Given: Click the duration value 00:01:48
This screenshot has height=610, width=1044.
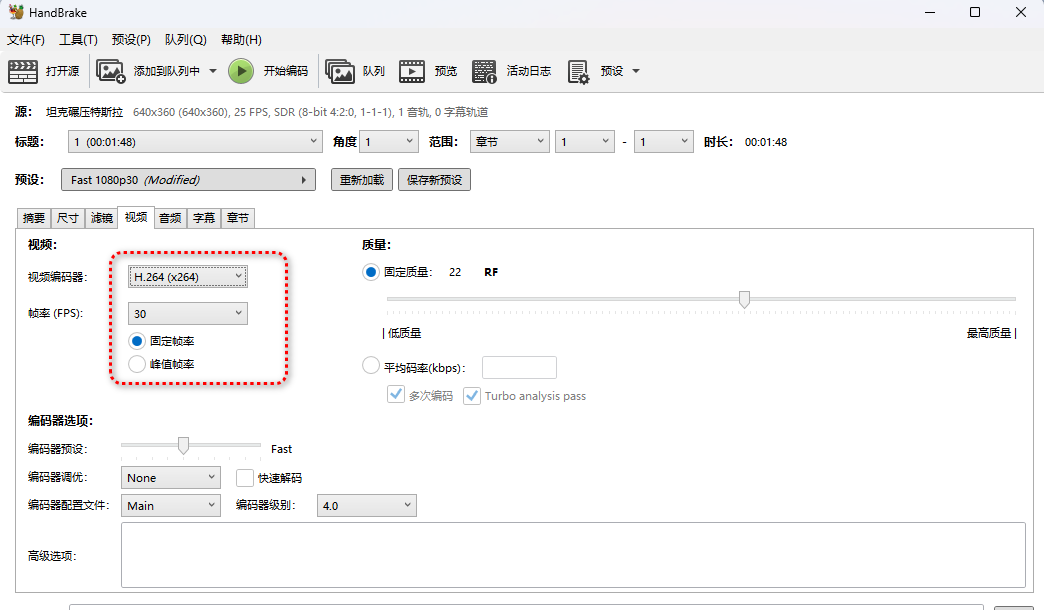Looking at the screenshot, I should click(x=766, y=142).
